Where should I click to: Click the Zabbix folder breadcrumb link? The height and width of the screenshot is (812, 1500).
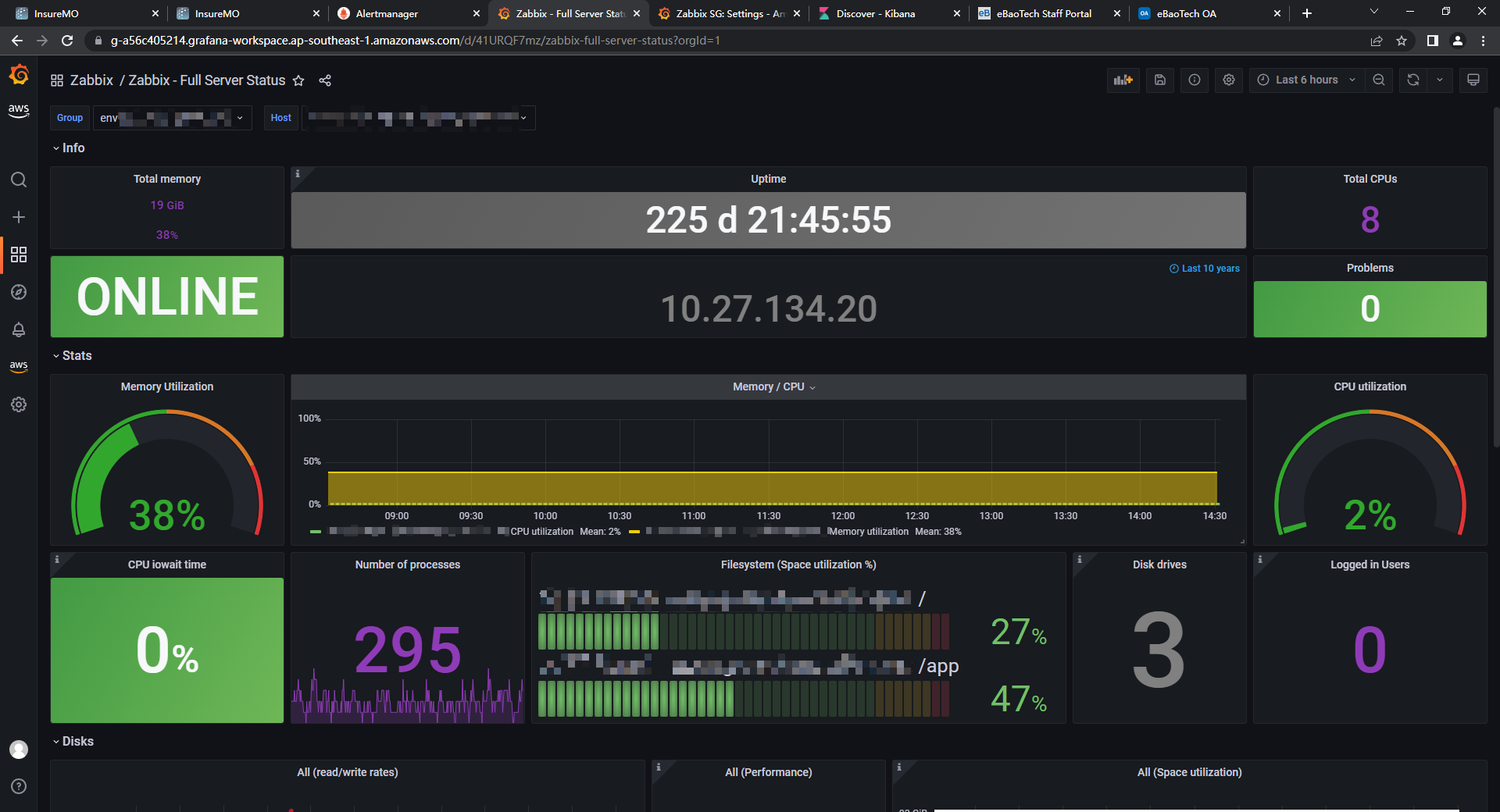point(91,80)
